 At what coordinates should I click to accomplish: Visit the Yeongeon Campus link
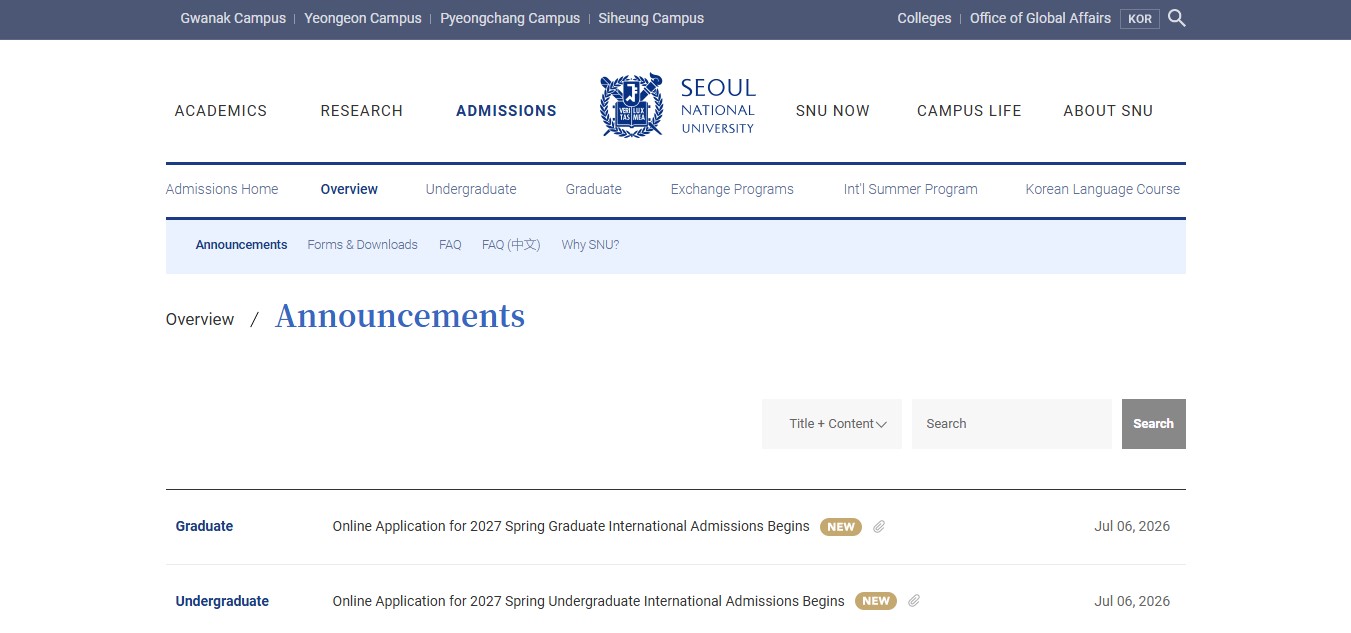tap(363, 18)
